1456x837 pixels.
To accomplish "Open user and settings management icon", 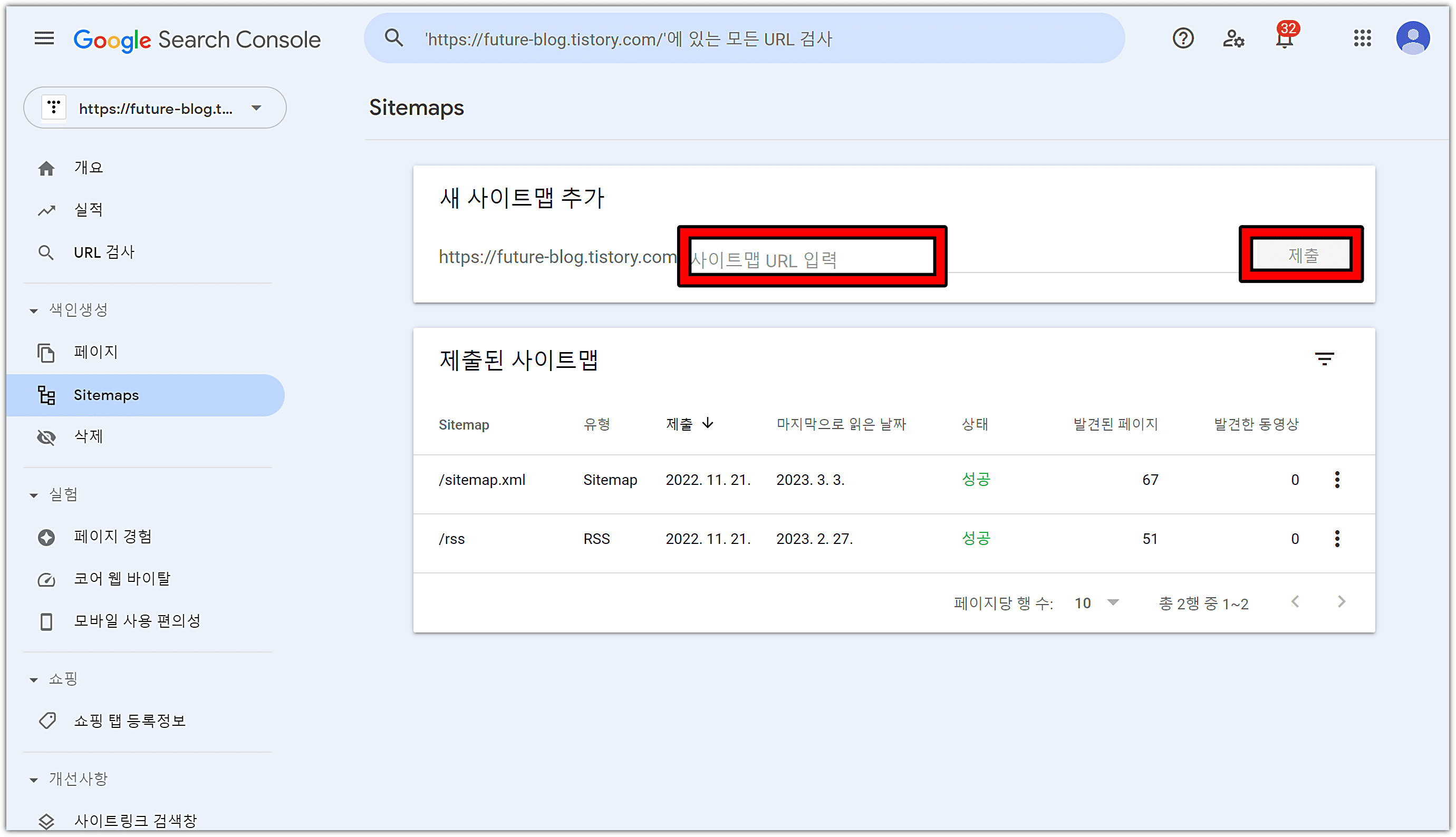I will tap(1233, 38).
